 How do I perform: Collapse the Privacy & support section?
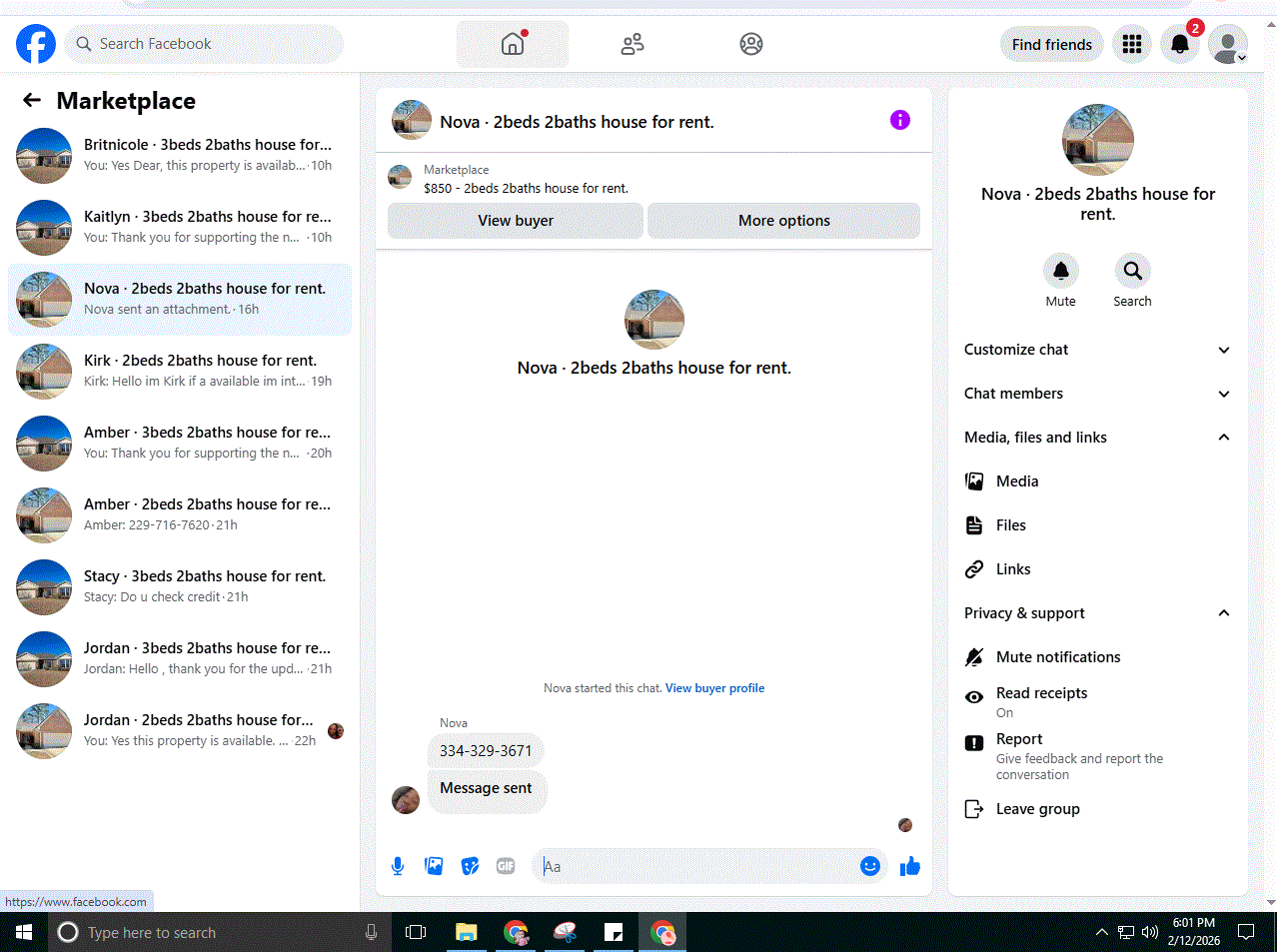click(x=1097, y=613)
